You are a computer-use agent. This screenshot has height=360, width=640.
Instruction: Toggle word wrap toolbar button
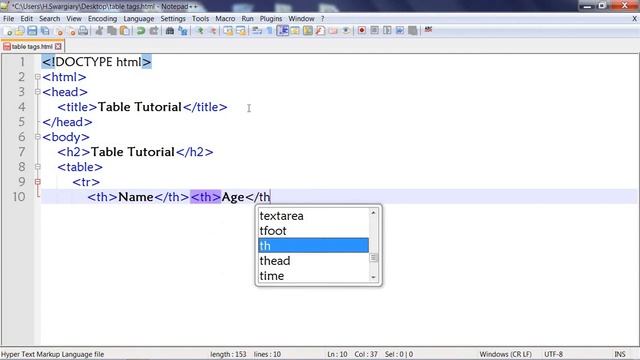coord(257,31)
